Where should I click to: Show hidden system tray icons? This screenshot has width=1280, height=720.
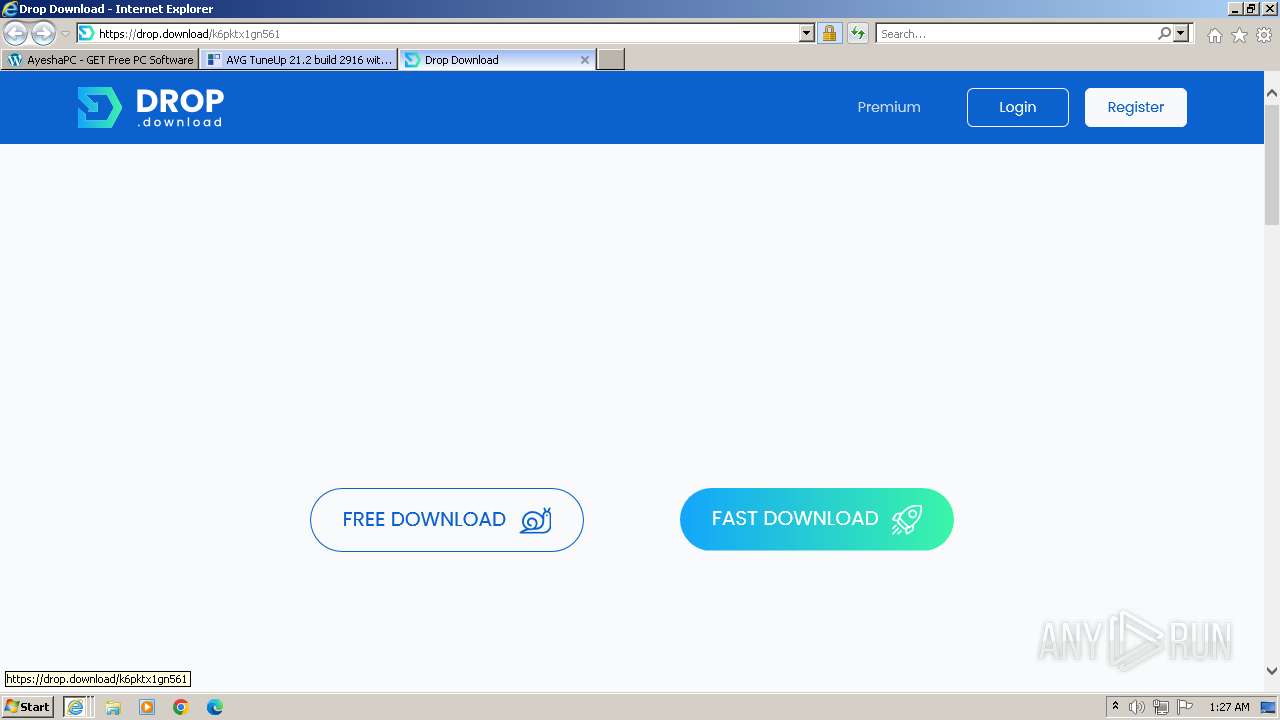tap(1115, 707)
